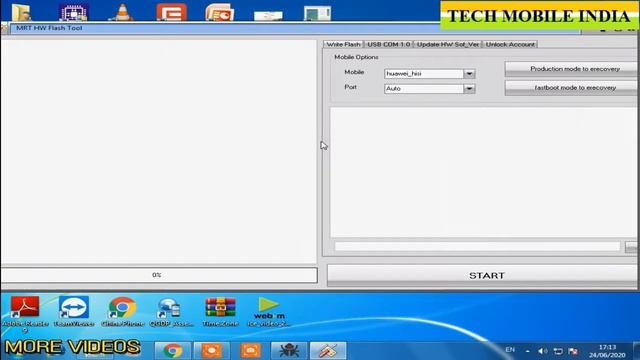Click the MRT tool taskbar icon
The width and height of the screenshot is (640, 360).
(328, 351)
